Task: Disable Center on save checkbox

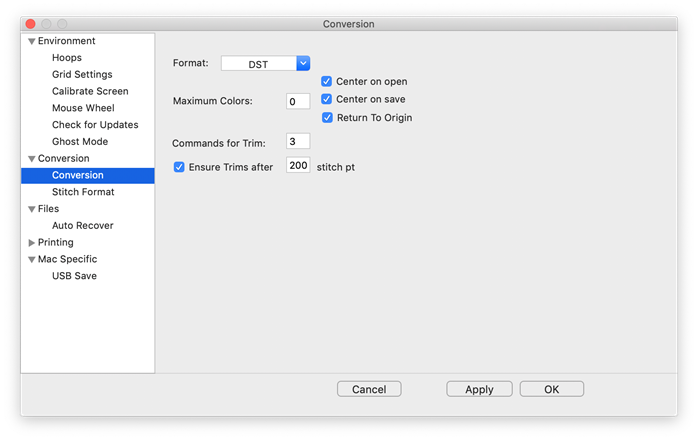Action: click(x=327, y=99)
